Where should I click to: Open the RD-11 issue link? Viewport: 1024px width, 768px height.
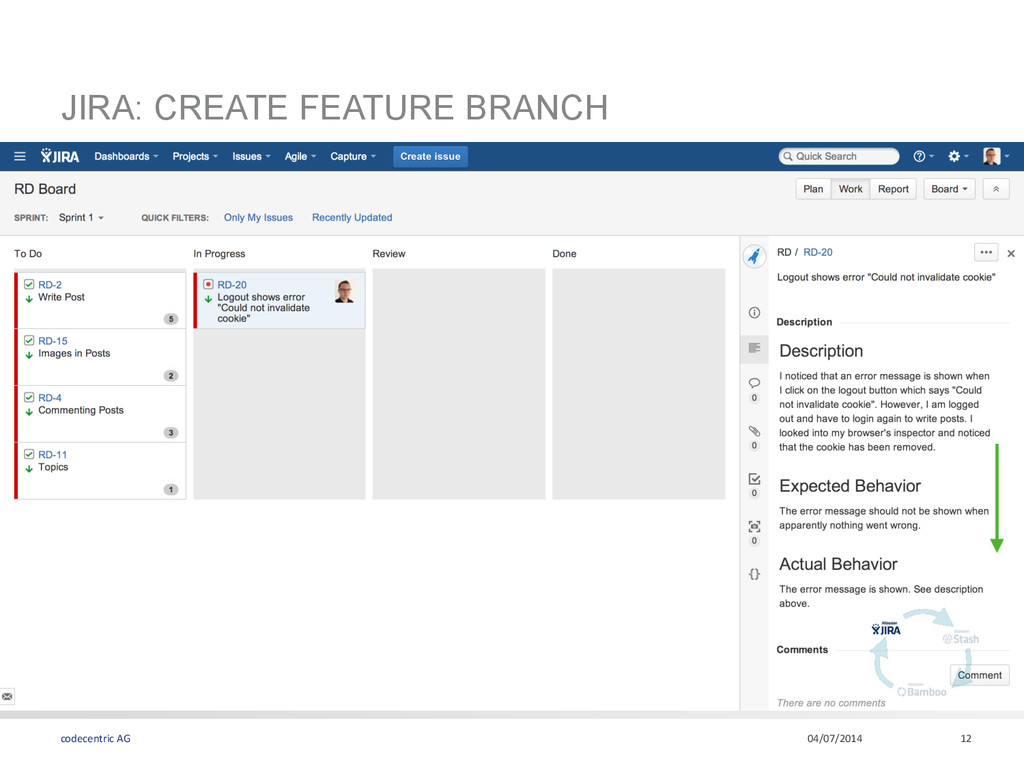pos(52,455)
